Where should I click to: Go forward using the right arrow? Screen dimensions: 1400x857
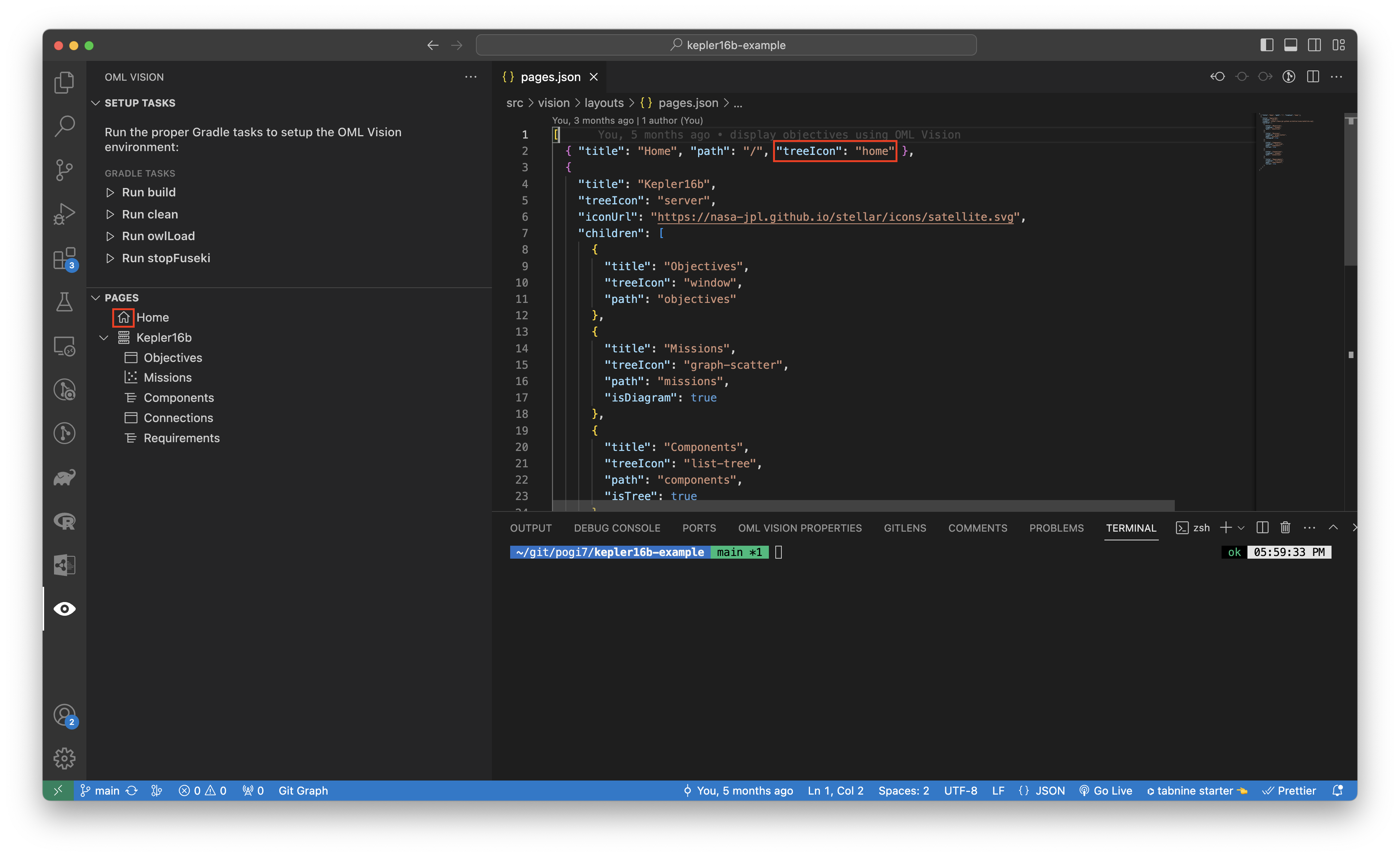457,45
